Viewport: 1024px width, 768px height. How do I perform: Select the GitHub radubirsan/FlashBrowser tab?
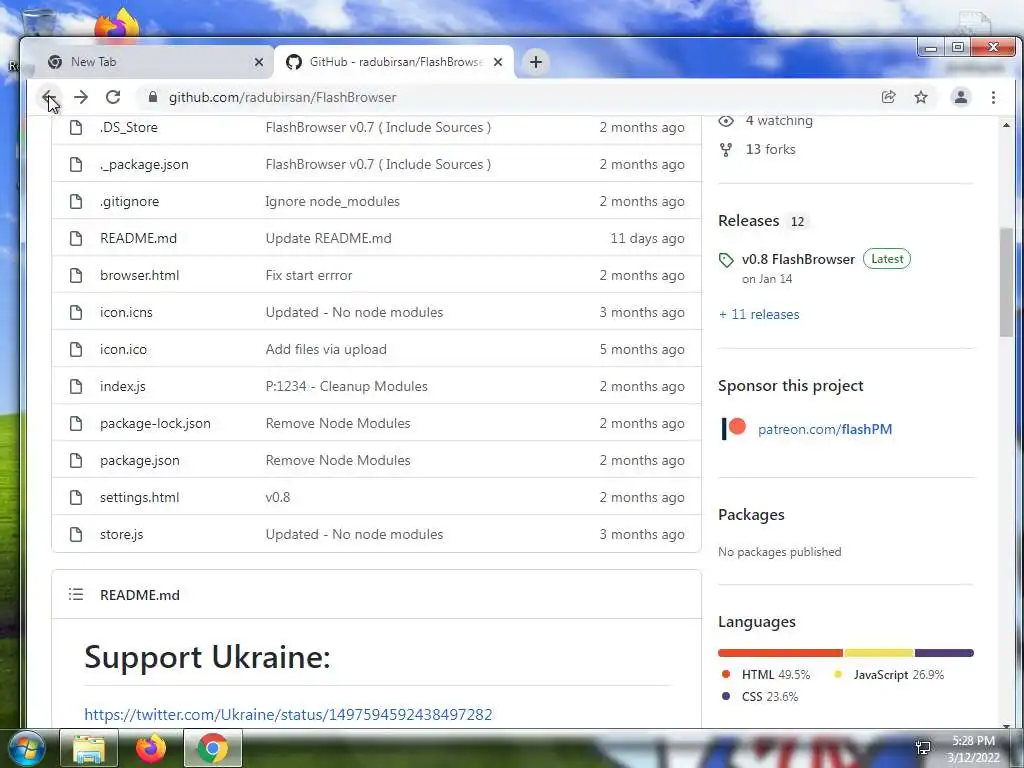click(394, 62)
